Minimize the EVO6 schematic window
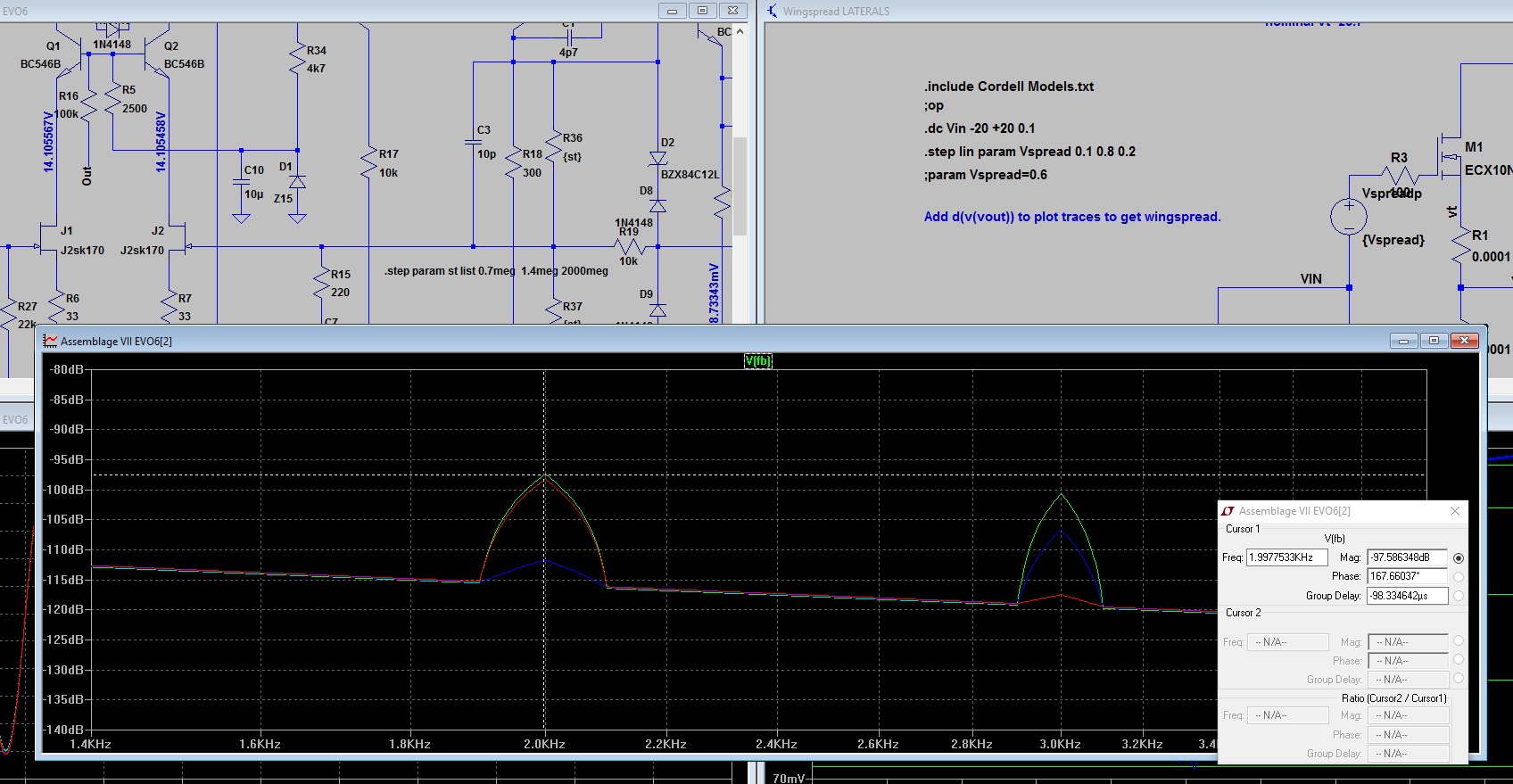Screen dimensions: 1513x784 [x=672, y=11]
